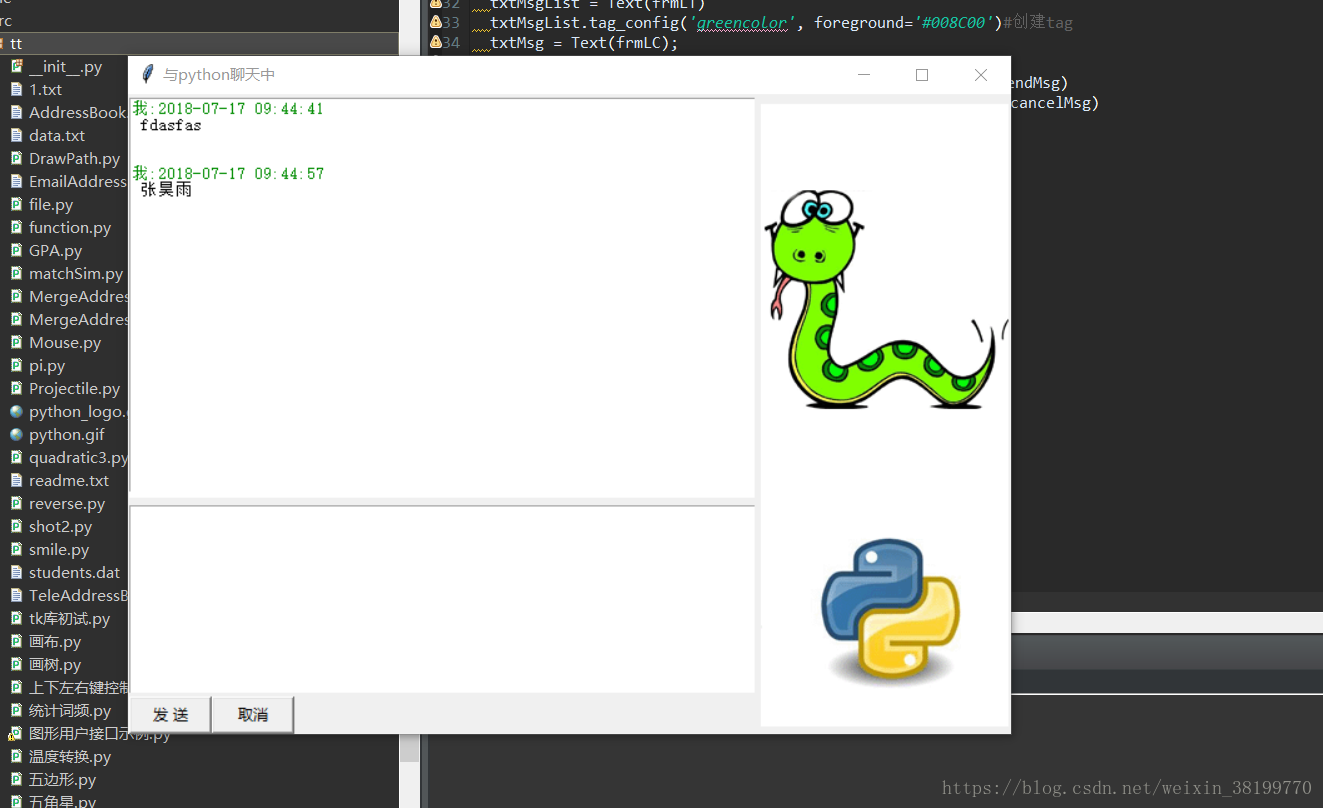The width and height of the screenshot is (1323, 808).
Task: Click the Projectile.py file icon
Action: tap(16, 388)
